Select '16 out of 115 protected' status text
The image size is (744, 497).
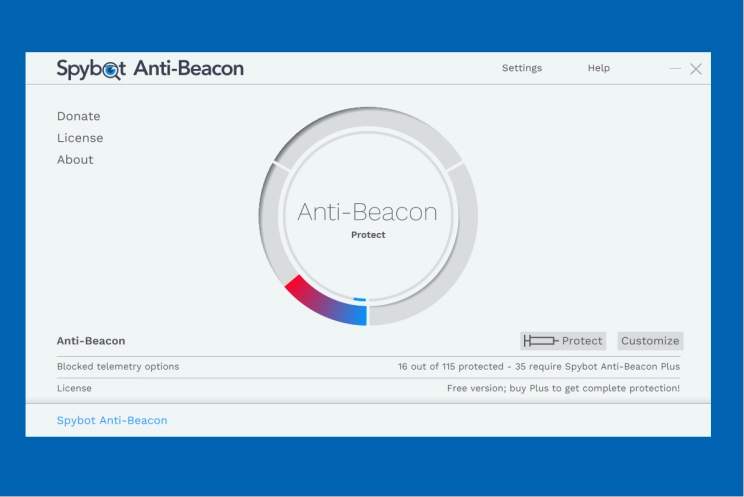point(450,366)
